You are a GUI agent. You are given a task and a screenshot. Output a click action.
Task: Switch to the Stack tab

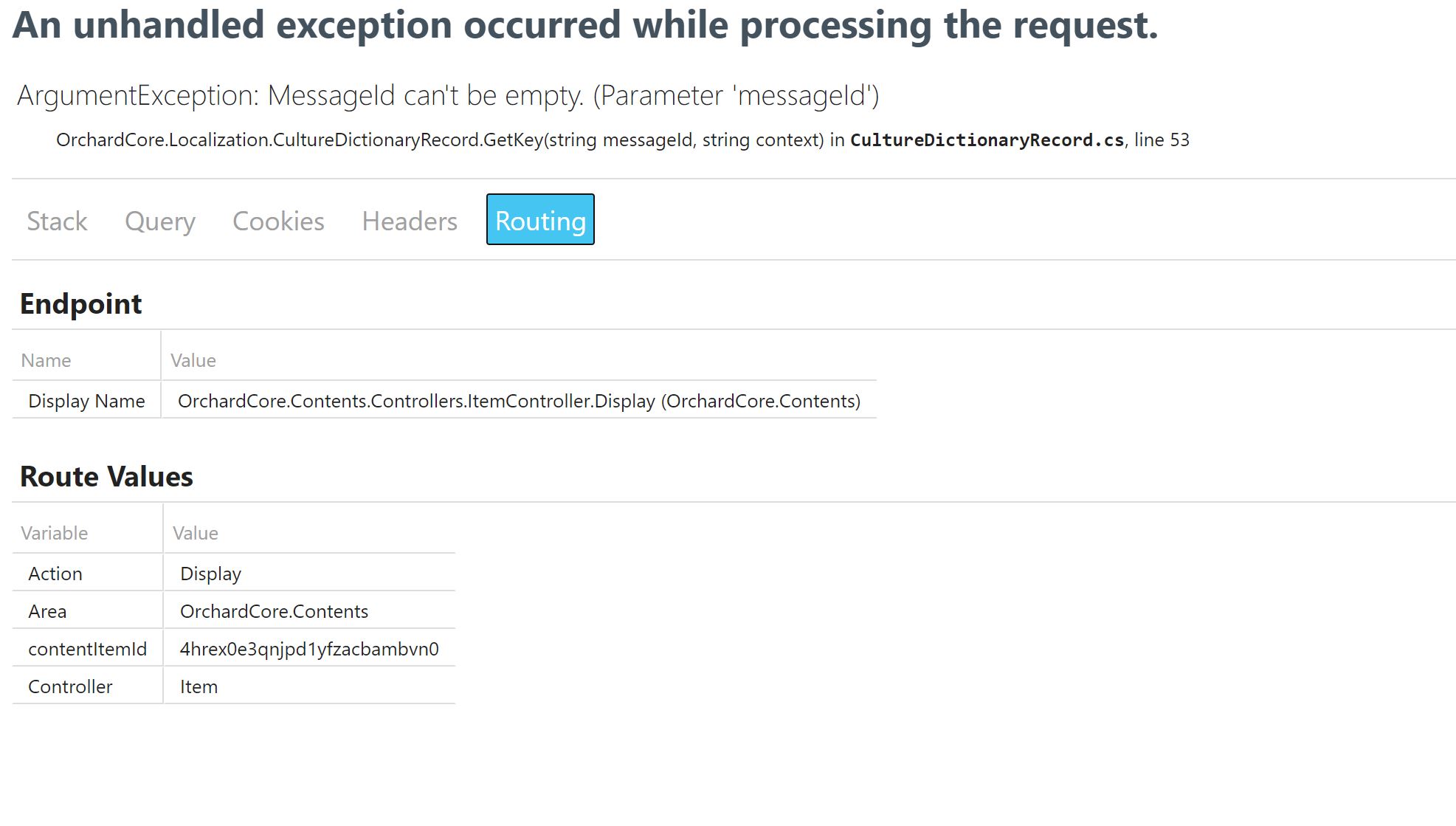[57, 220]
